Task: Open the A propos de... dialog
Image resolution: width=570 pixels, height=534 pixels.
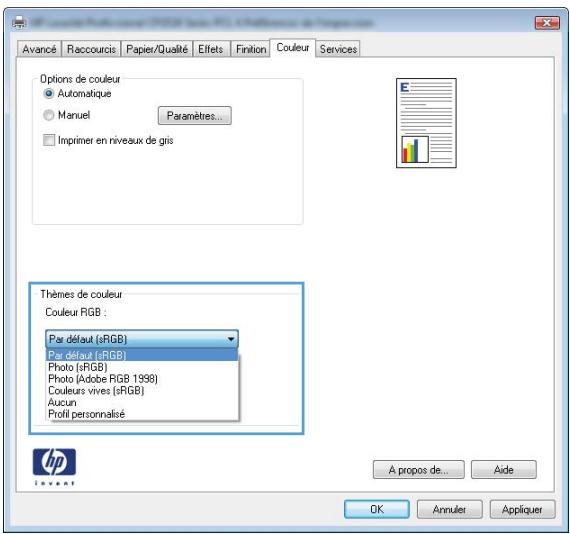Action: [418, 470]
